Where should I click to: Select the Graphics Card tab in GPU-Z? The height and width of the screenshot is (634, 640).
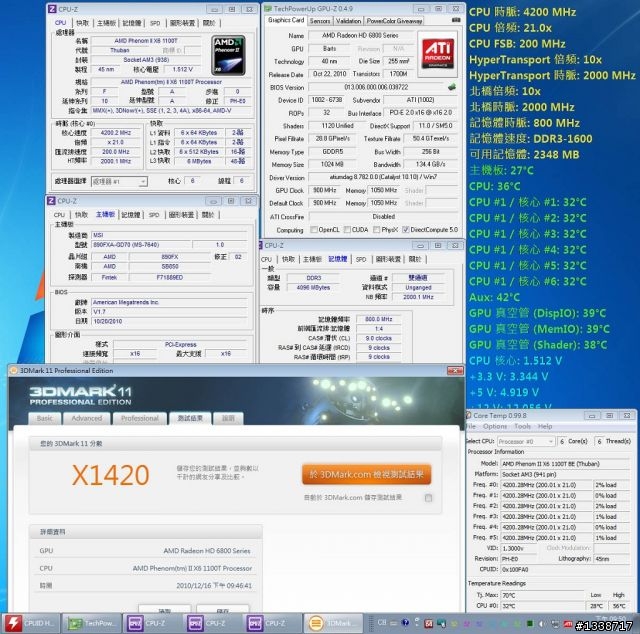tap(286, 20)
